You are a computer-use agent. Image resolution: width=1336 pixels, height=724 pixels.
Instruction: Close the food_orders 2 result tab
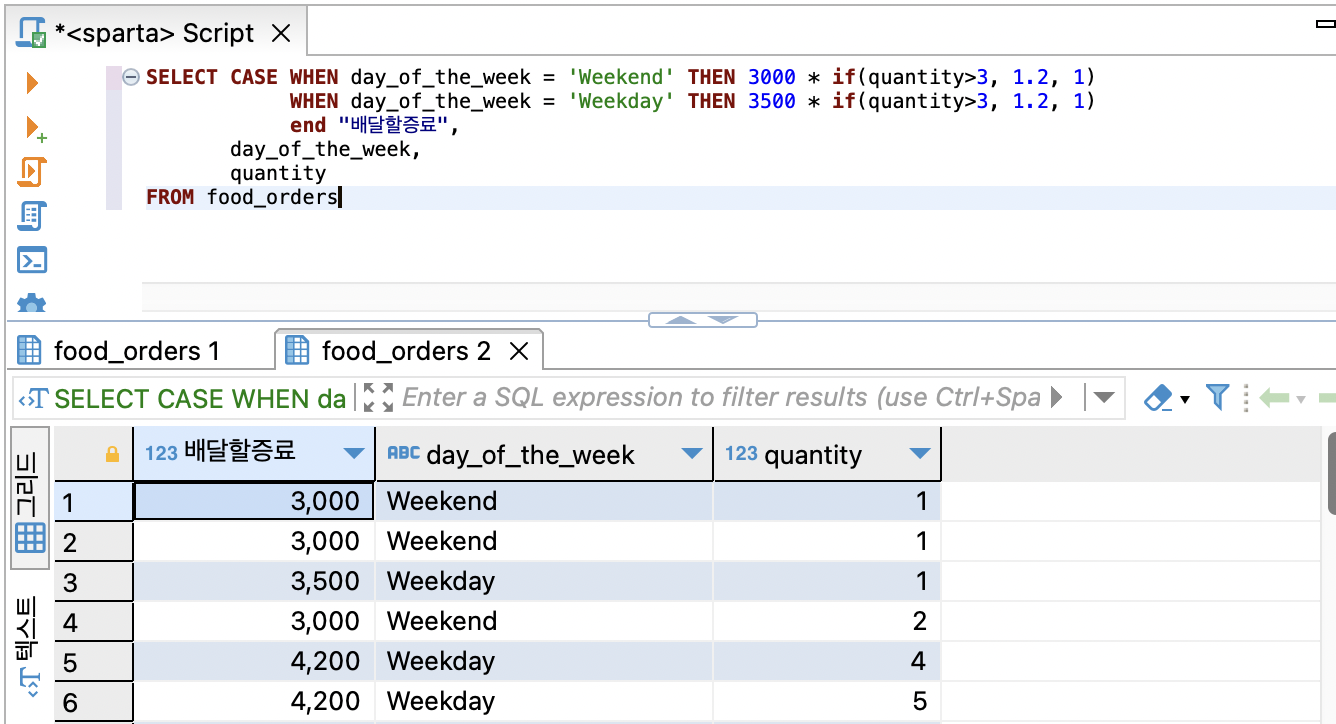tap(518, 351)
